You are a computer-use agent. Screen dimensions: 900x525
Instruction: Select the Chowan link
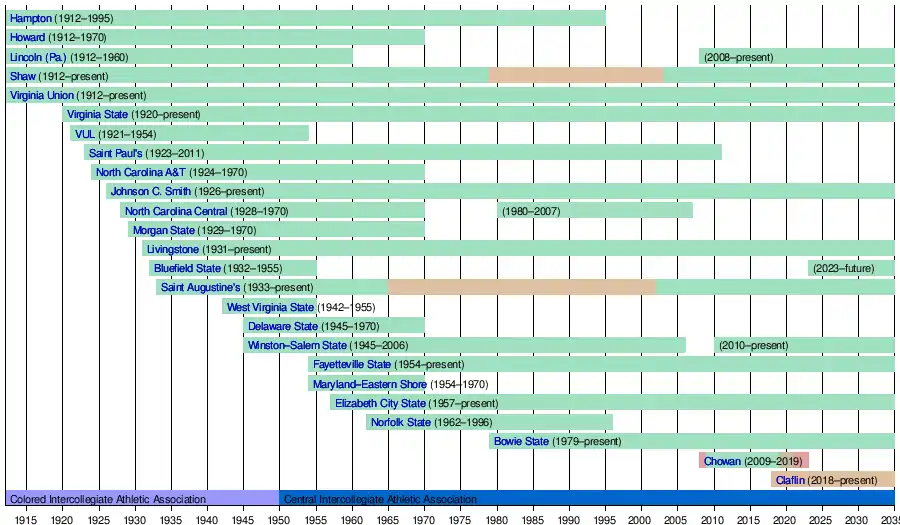[x=722, y=461]
